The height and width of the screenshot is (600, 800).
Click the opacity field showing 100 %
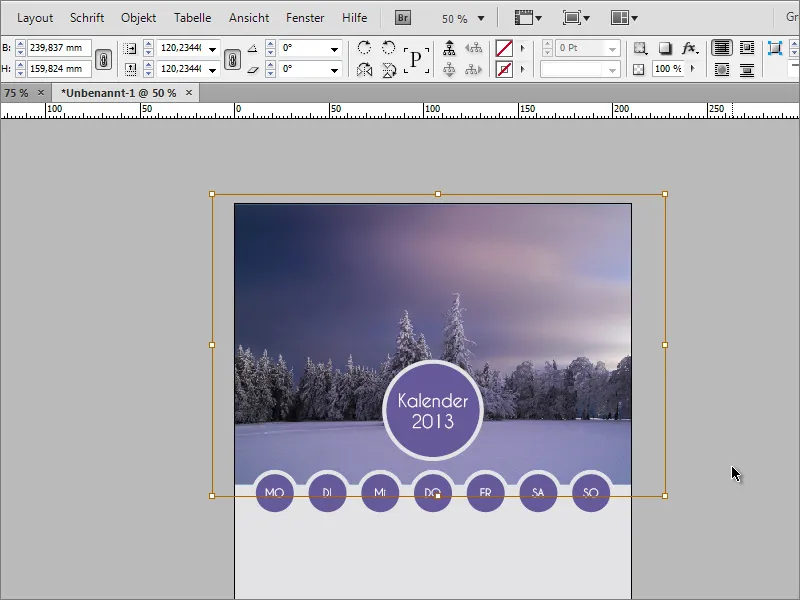[x=668, y=69]
